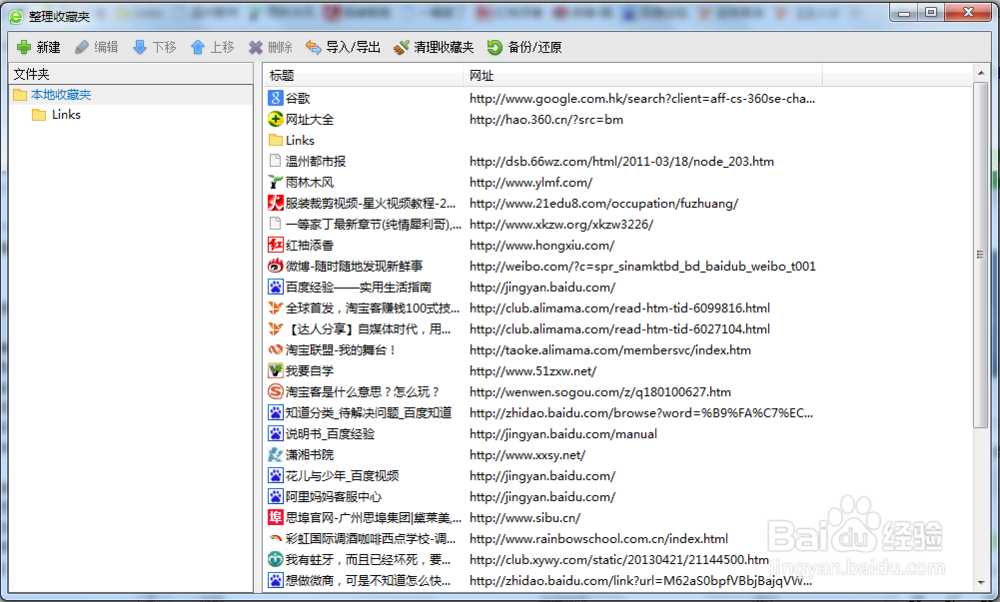1000x602 pixels.
Task: Click the 一等家丁最新章节 page icon
Action: point(276,224)
